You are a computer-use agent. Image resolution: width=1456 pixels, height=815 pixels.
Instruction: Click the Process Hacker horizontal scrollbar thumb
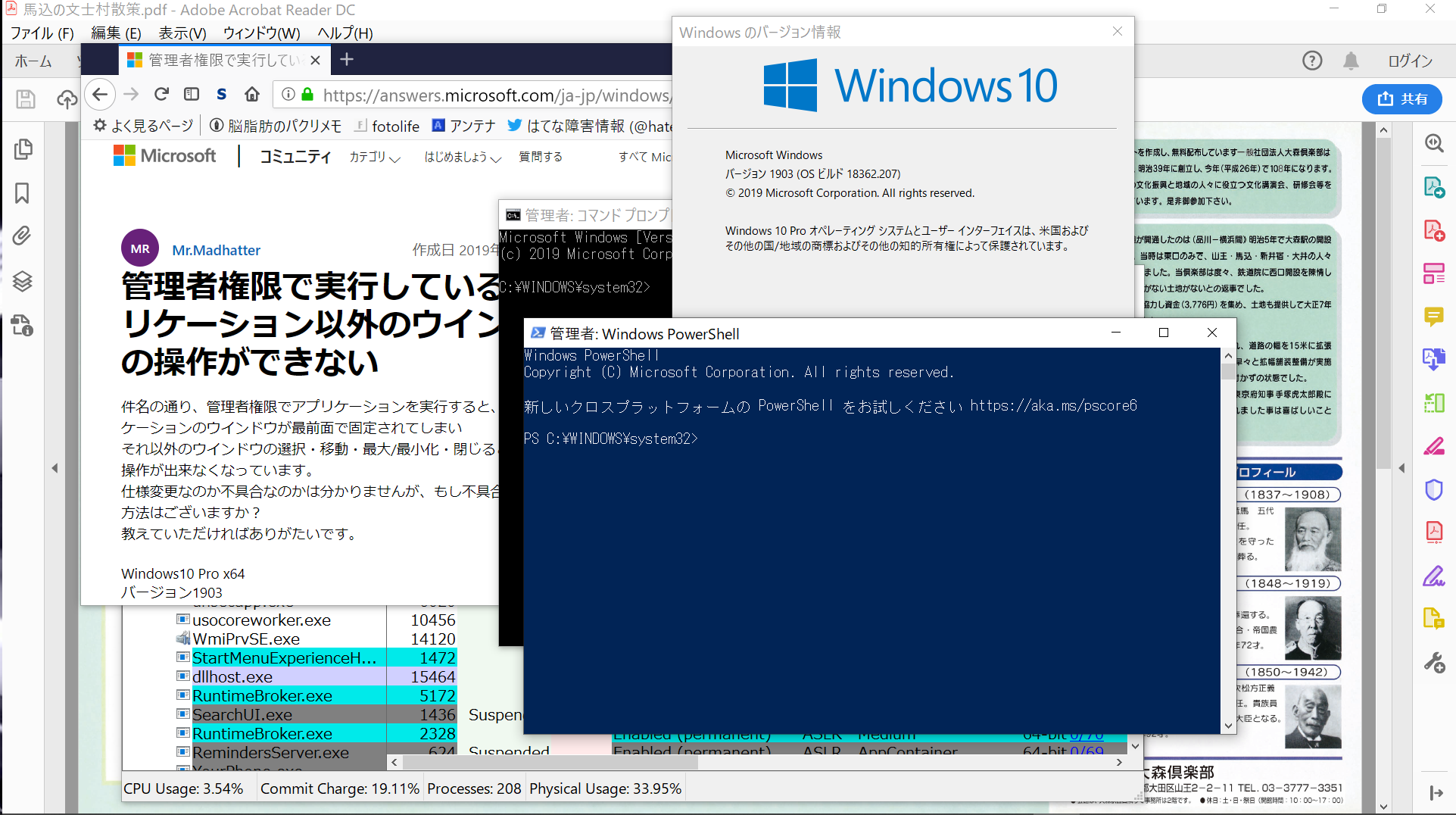click(550, 762)
